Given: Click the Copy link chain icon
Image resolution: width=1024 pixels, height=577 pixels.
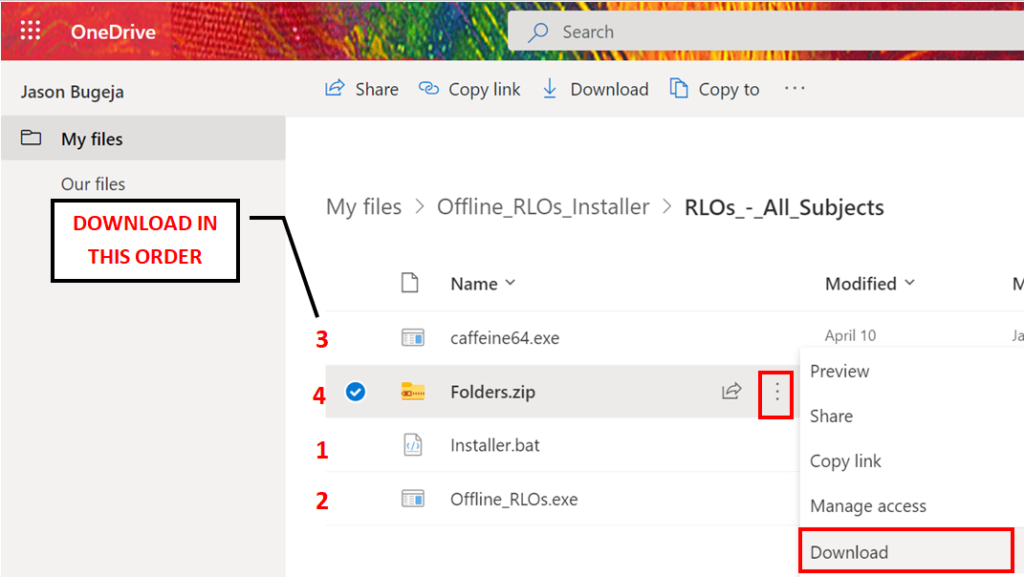Looking at the screenshot, I should pyautogui.click(x=429, y=89).
